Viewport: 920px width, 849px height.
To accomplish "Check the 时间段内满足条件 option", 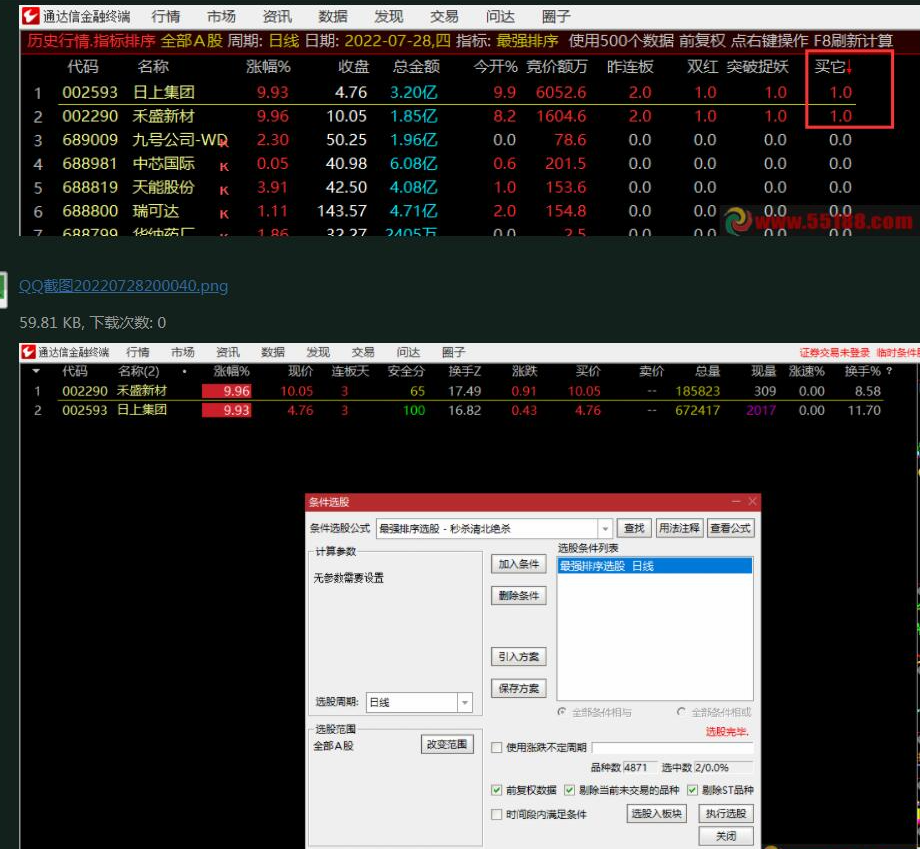I will (x=497, y=814).
